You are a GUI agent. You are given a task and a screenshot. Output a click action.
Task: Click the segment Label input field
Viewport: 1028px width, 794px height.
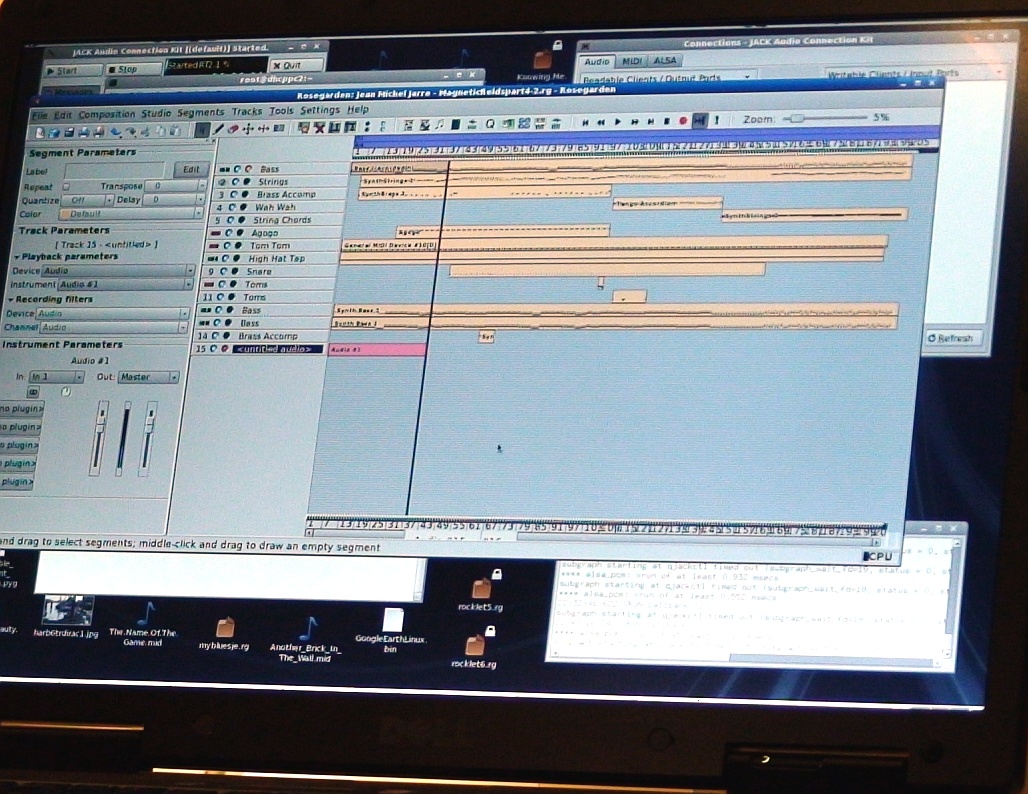click(115, 170)
